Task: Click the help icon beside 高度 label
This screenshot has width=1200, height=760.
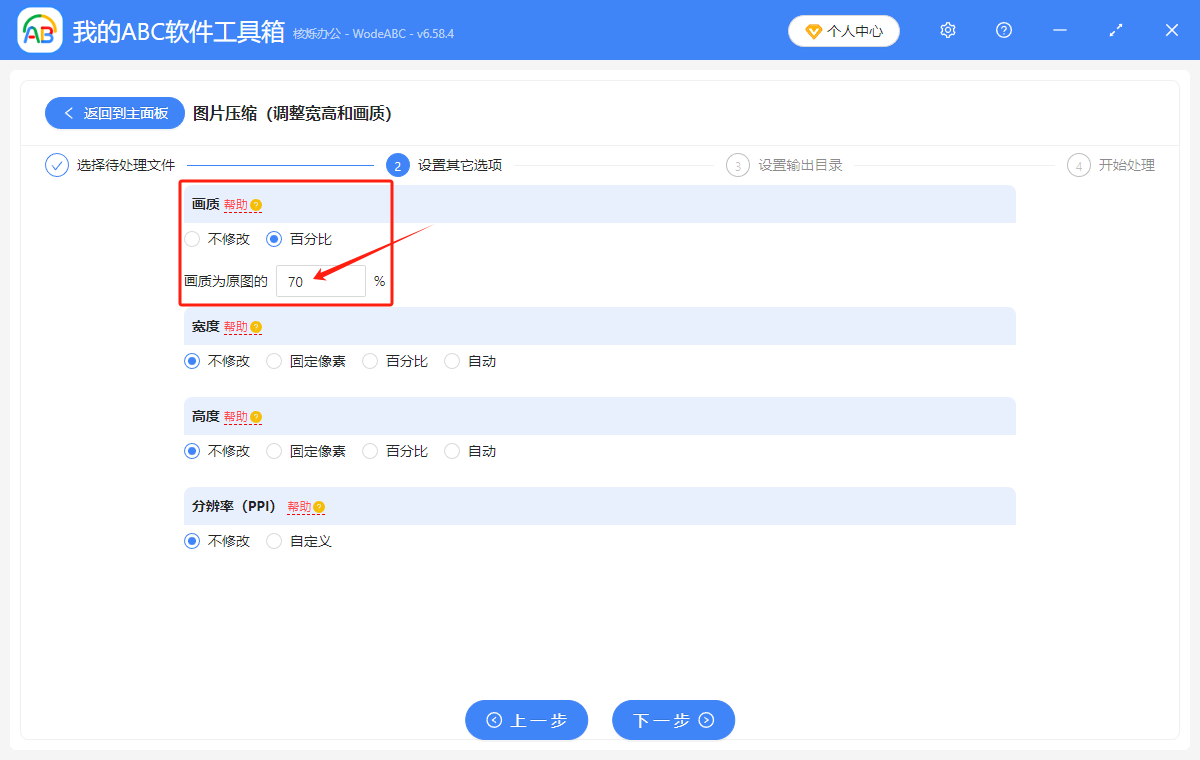Action: click(256, 416)
